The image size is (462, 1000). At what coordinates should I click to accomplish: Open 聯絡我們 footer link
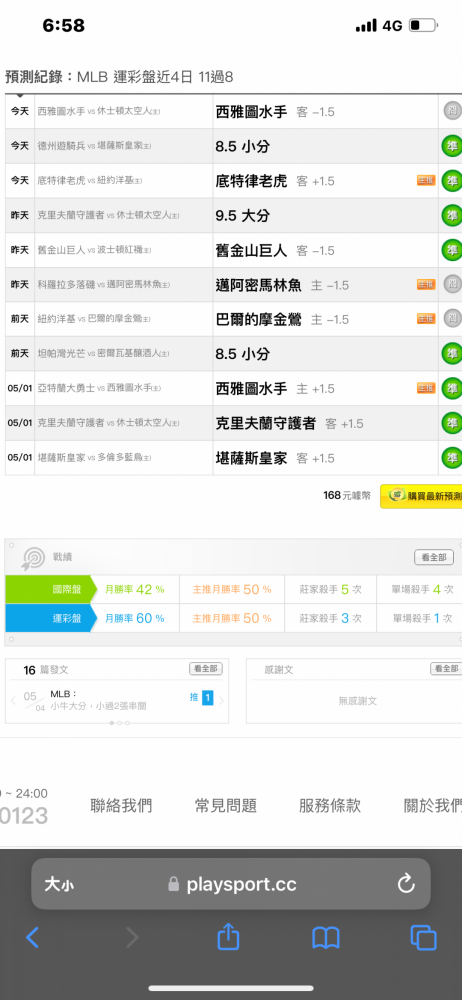[x=121, y=805]
